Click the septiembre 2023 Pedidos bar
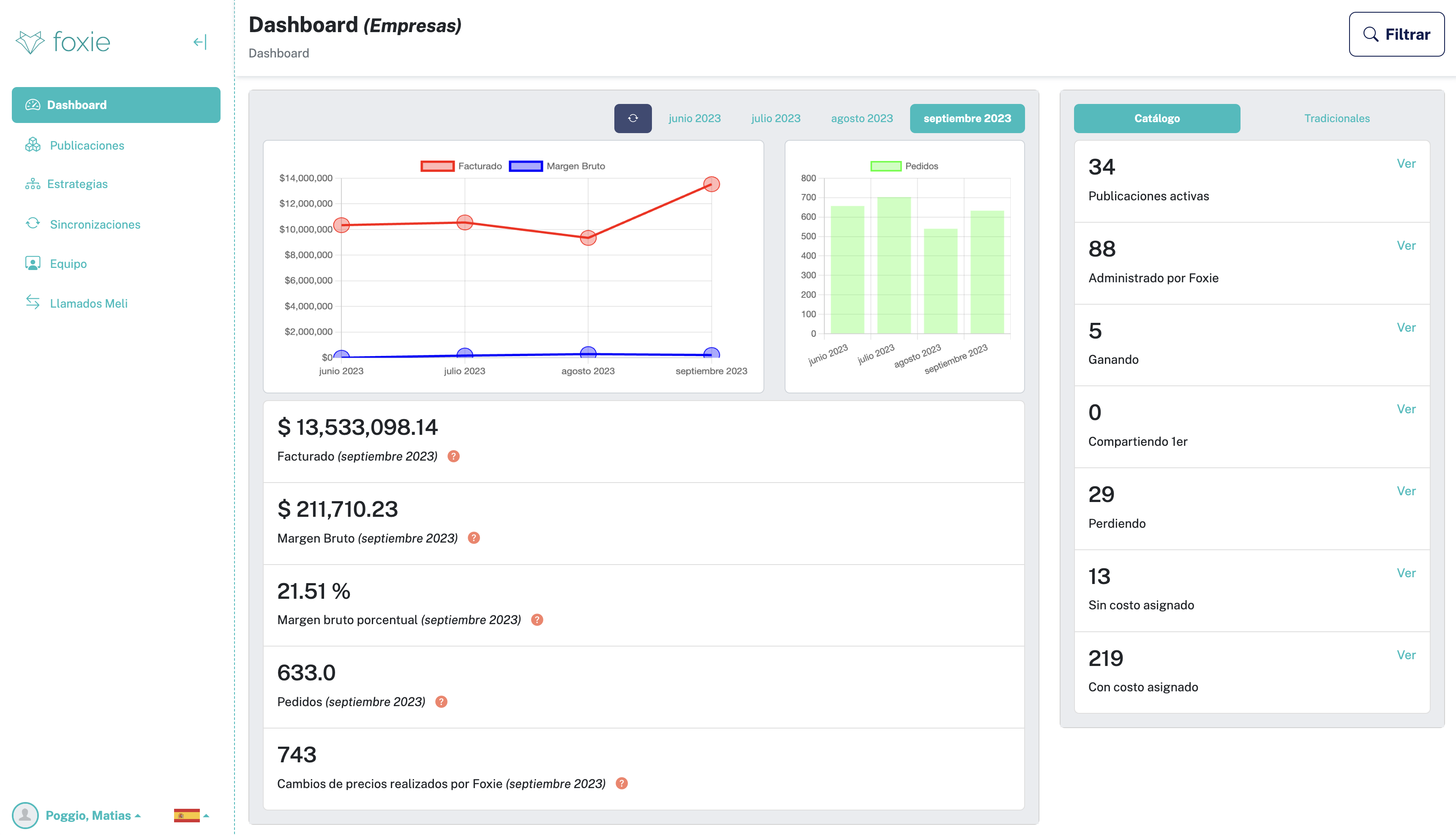Image resolution: width=1456 pixels, height=835 pixels. click(987, 272)
